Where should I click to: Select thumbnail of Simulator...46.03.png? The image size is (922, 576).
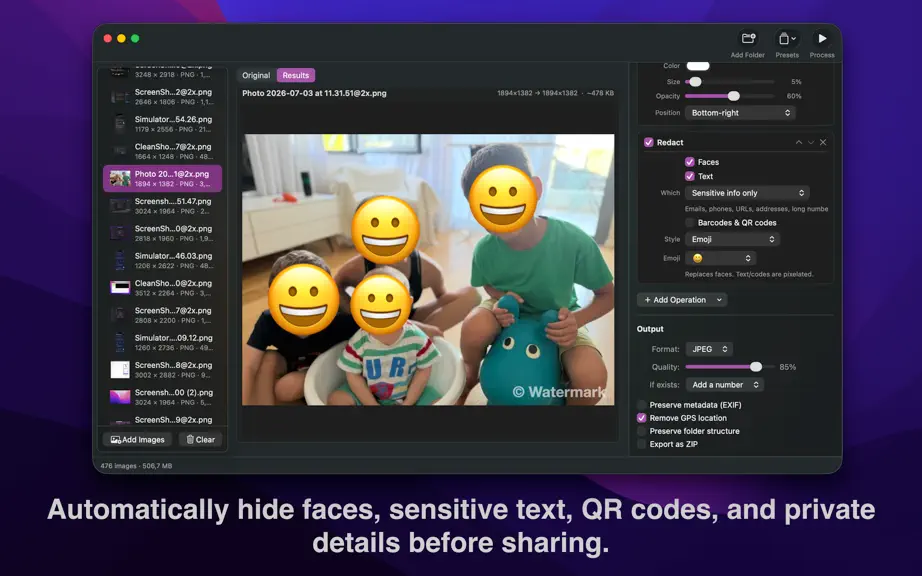point(120,260)
